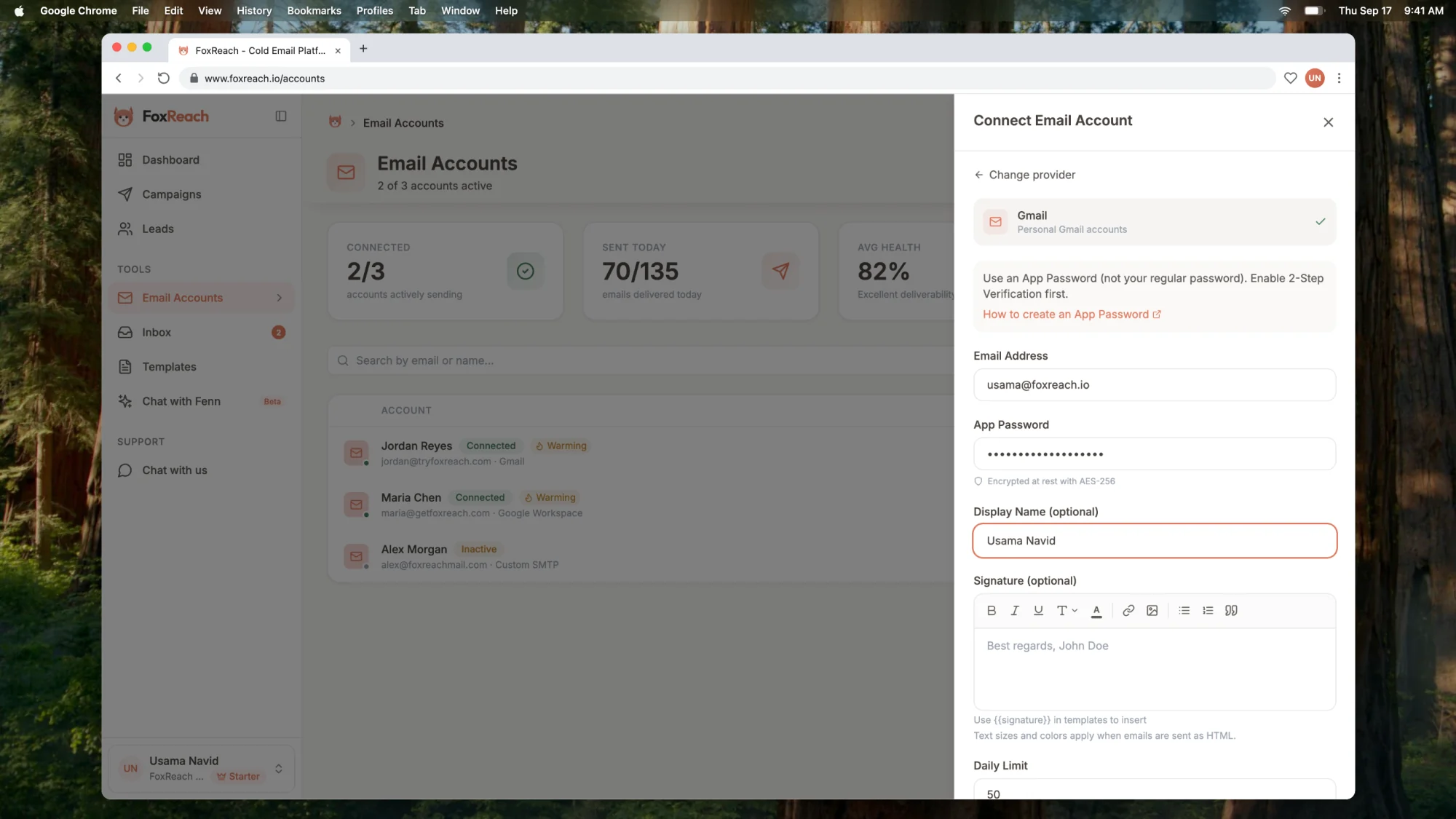
Task: Open the Apple menu
Action: click(x=19, y=10)
